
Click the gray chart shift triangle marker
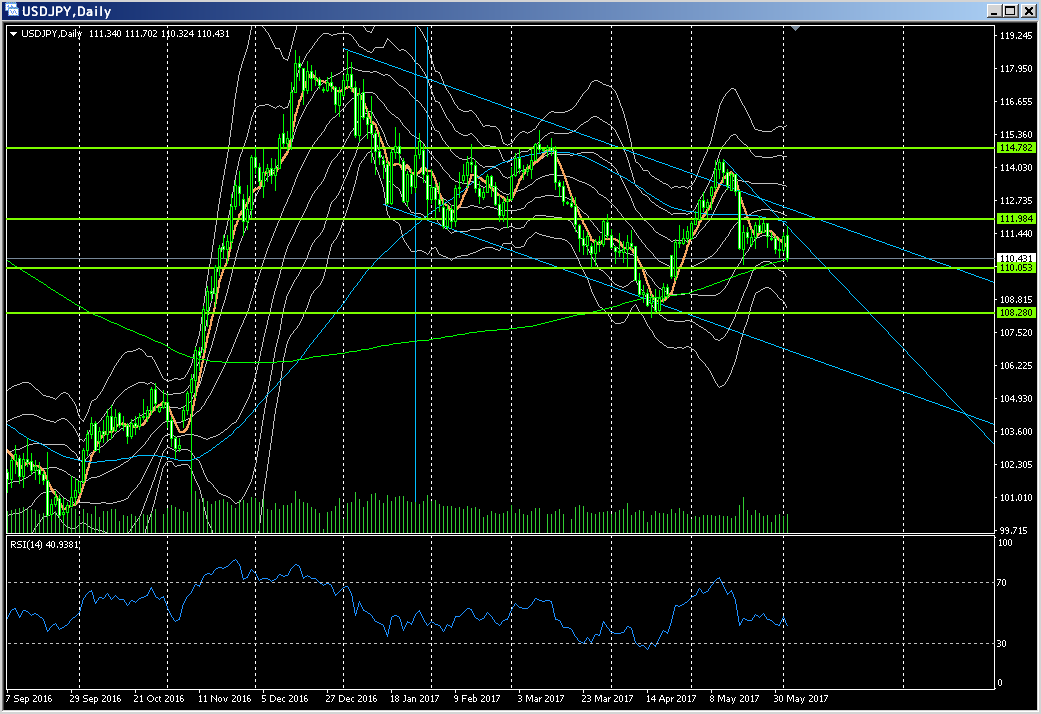pos(795,30)
